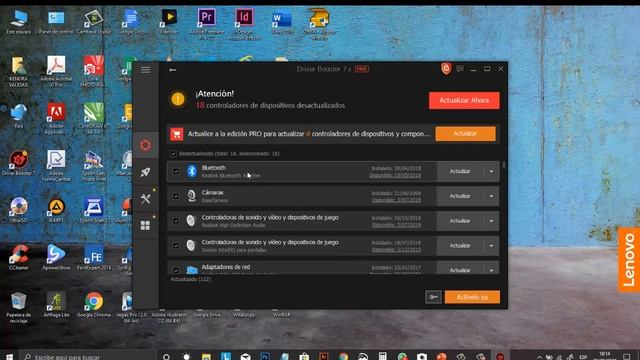Open Adobe InDesign desktop shortcut
The image size is (640, 360).
pyautogui.click(x=244, y=24)
